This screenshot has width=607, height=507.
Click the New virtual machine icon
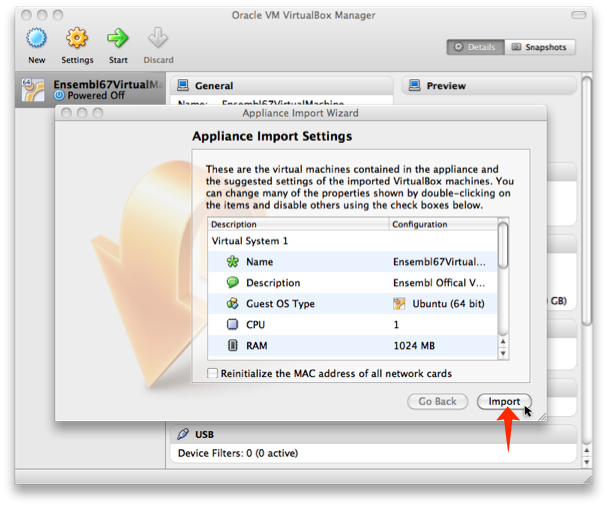coord(36,38)
